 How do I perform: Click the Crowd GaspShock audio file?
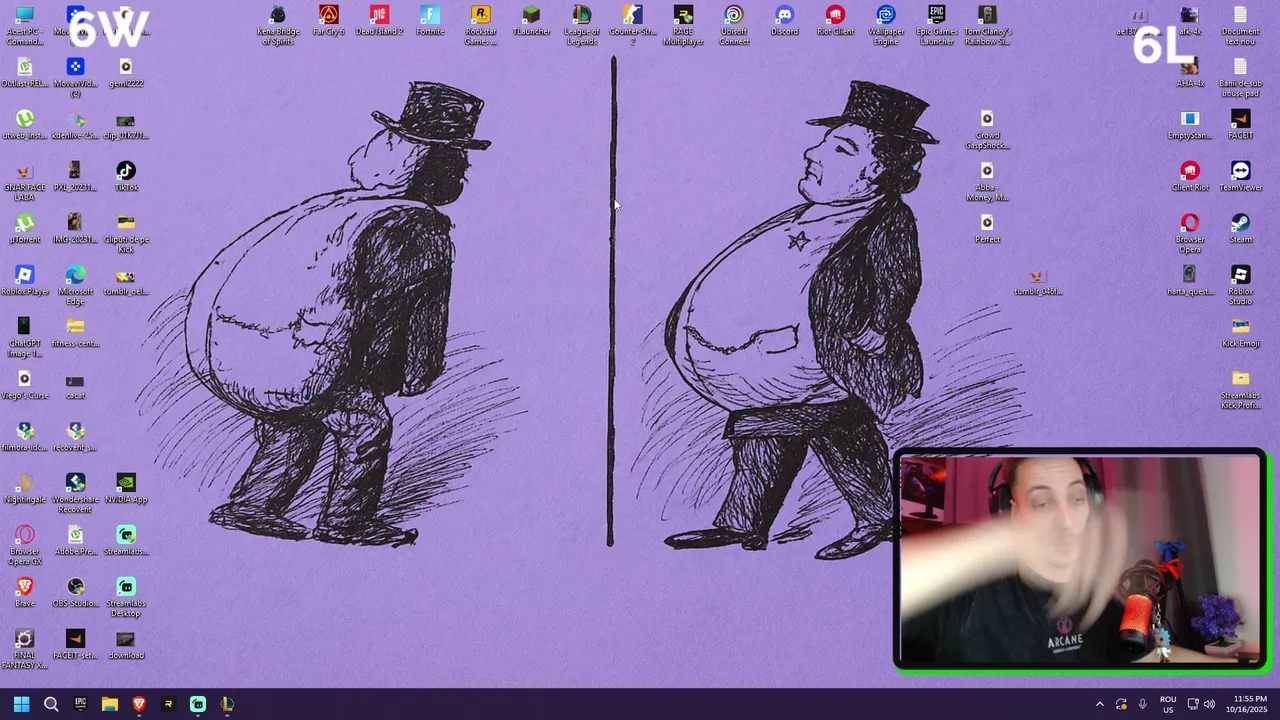(x=987, y=129)
